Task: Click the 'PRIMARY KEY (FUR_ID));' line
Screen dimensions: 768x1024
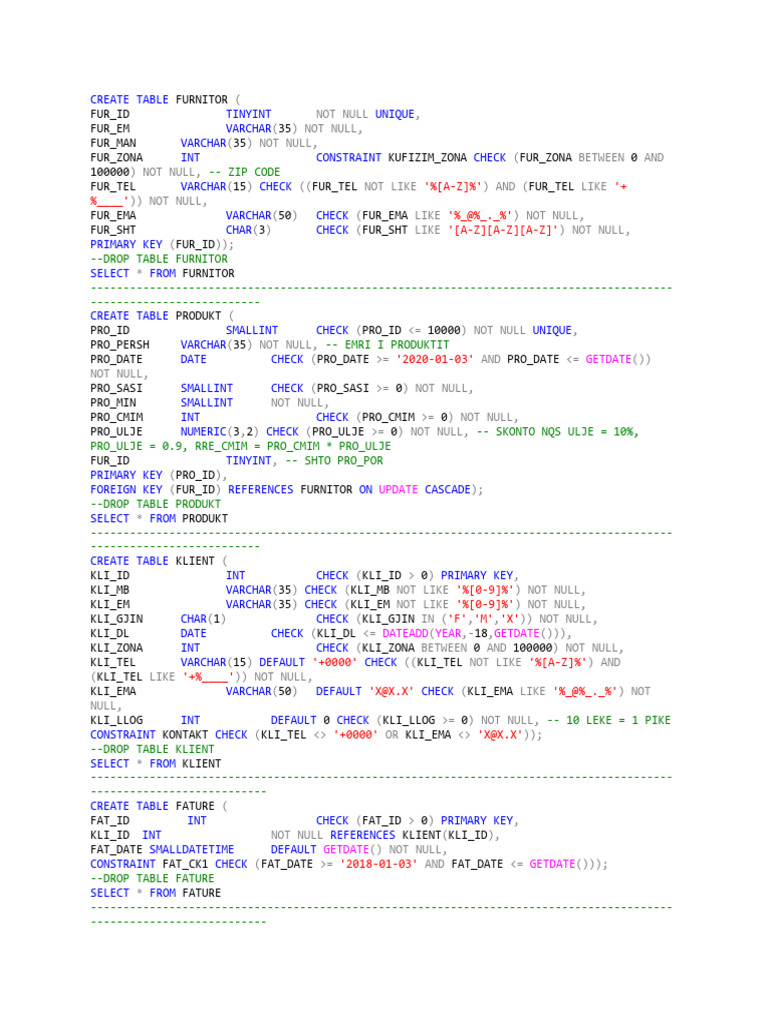Action: (x=162, y=244)
